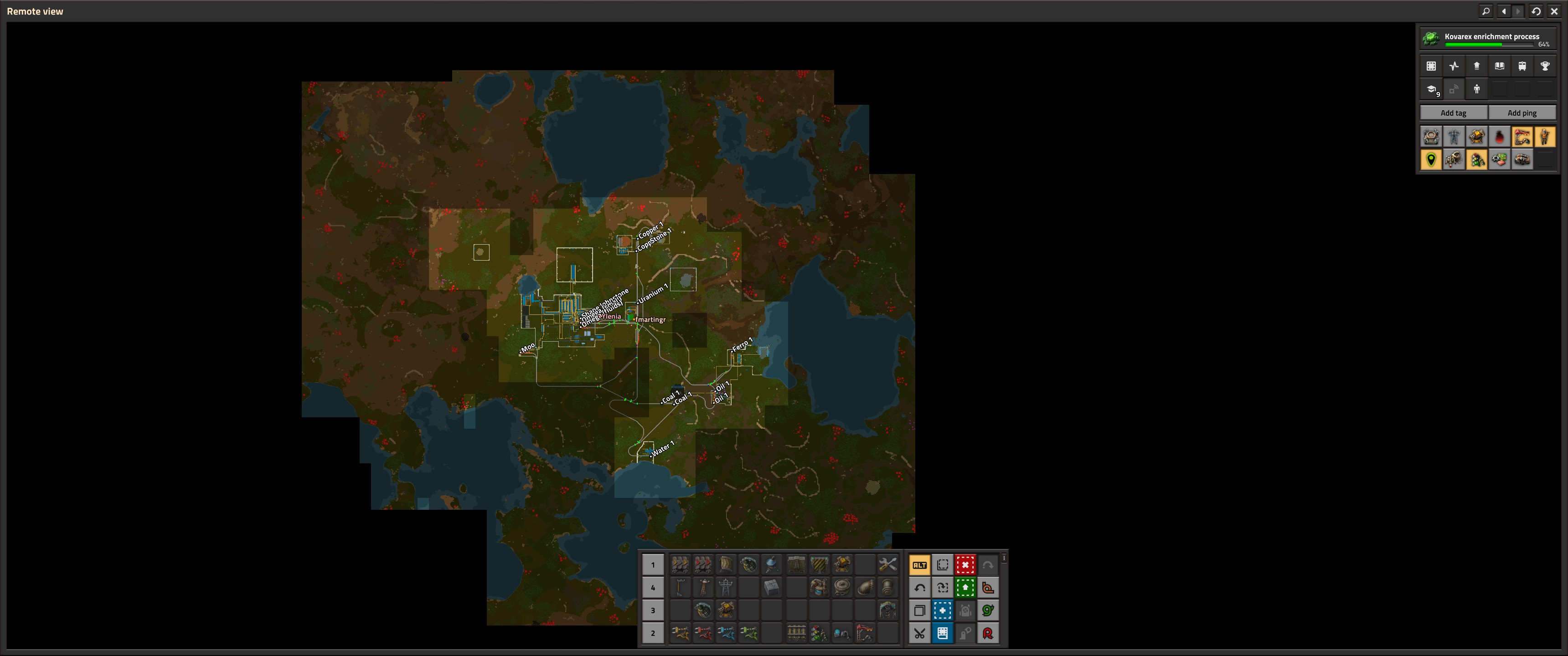The image size is (1568, 656).
Task: Select underground belt in quickbar
Action: [726, 565]
